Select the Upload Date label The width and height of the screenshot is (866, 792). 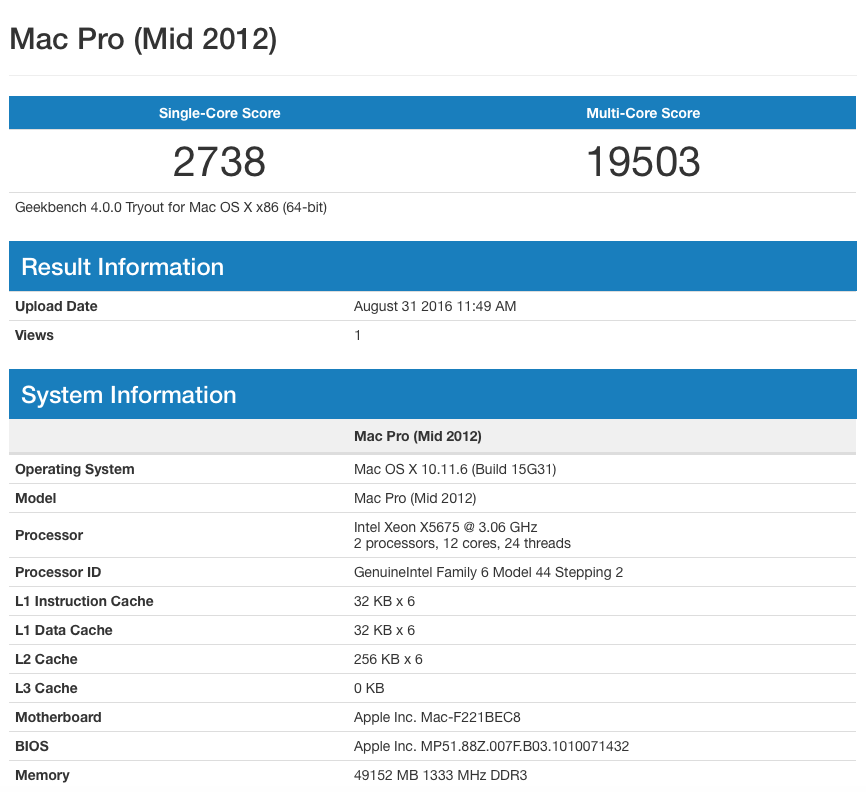[56, 307]
